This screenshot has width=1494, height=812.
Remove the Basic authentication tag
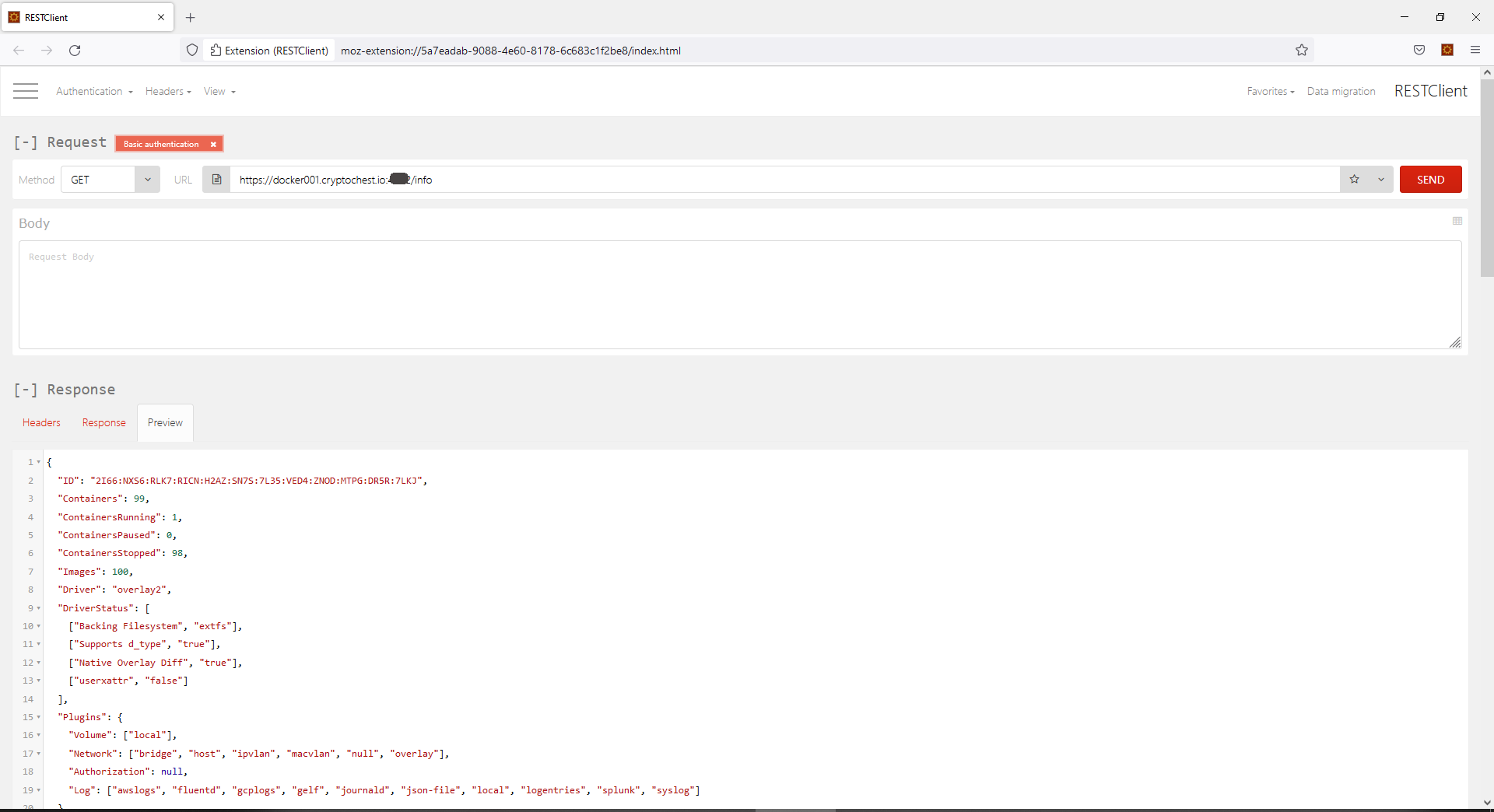tap(213, 144)
